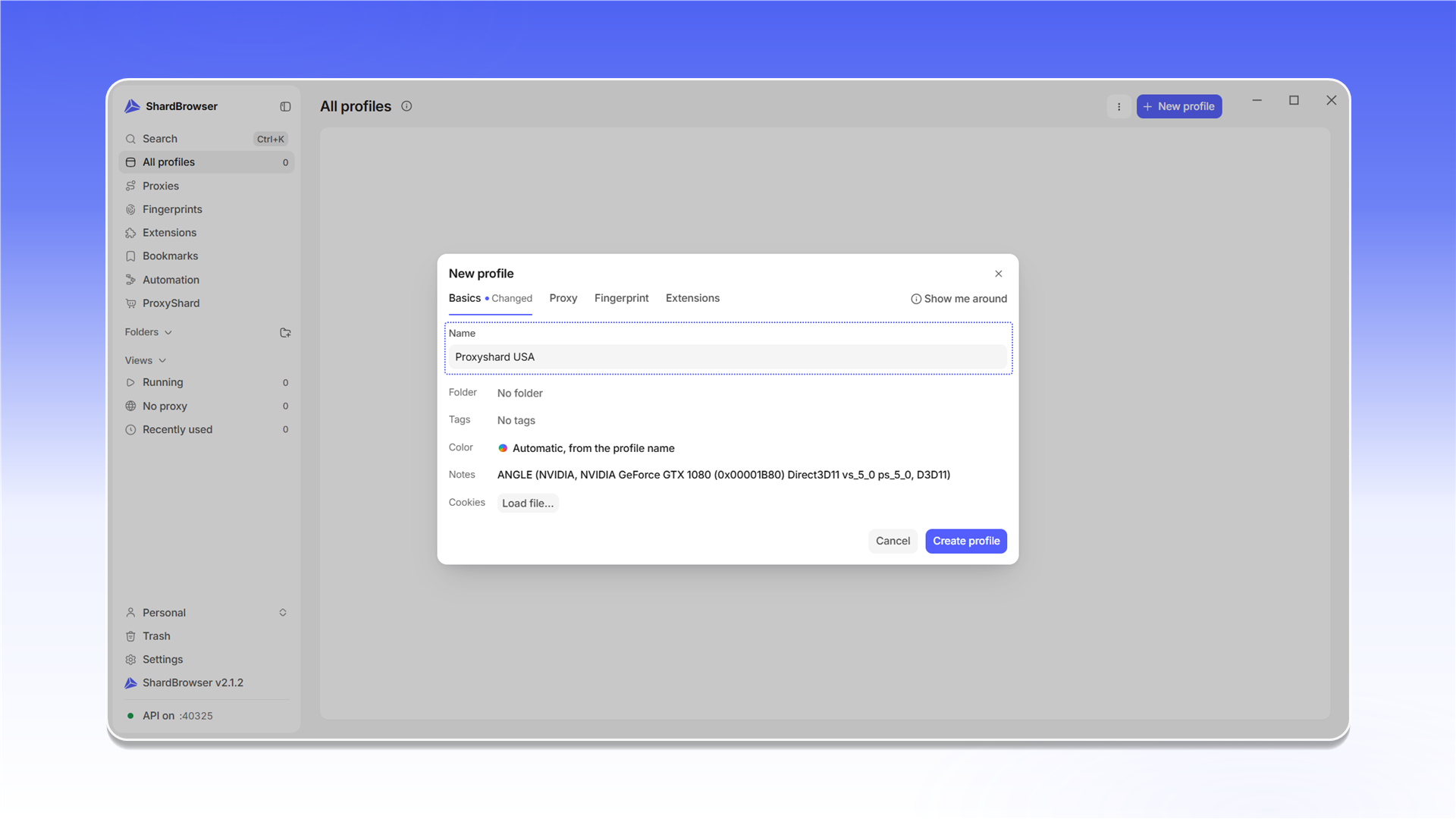The image size is (1456, 819).
Task: Open the Search field in sidebar
Action: [x=206, y=139]
